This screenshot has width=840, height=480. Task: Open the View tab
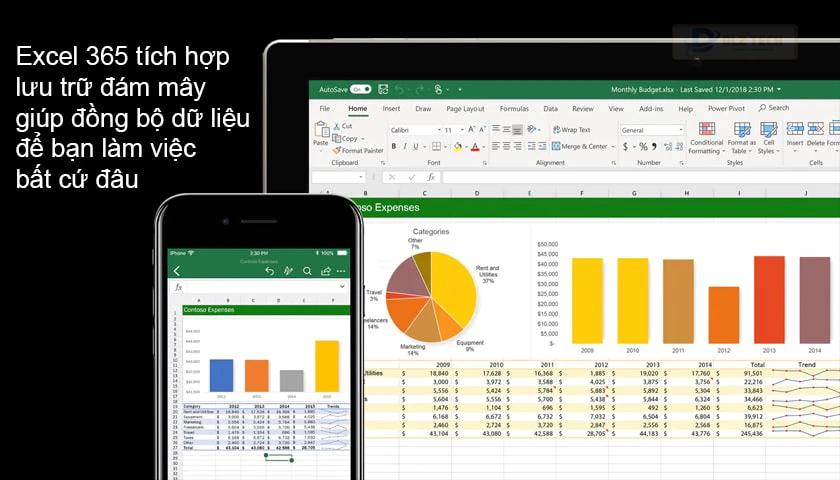[x=616, y=108]
